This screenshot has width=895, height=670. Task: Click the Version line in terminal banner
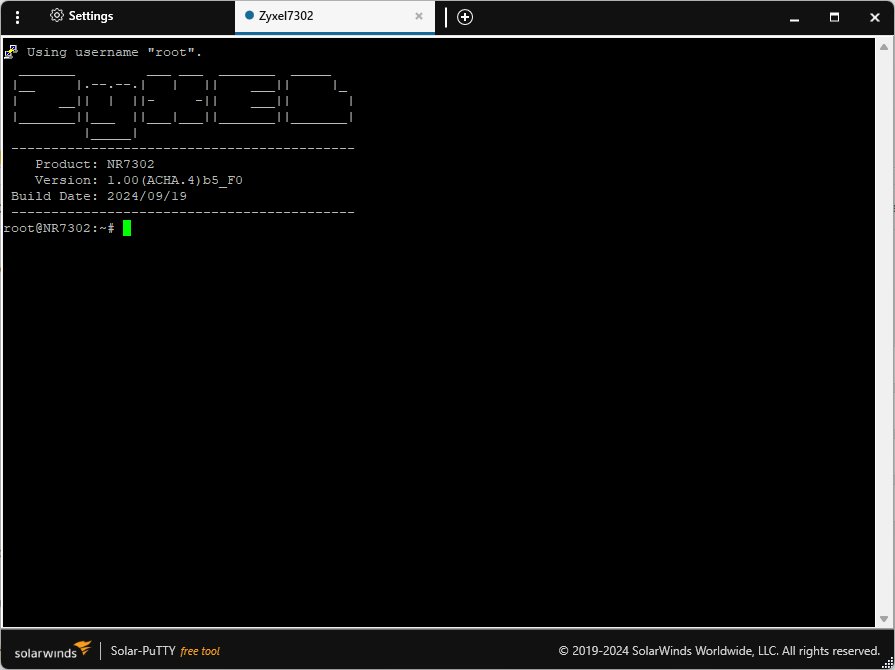pos(138,180)
